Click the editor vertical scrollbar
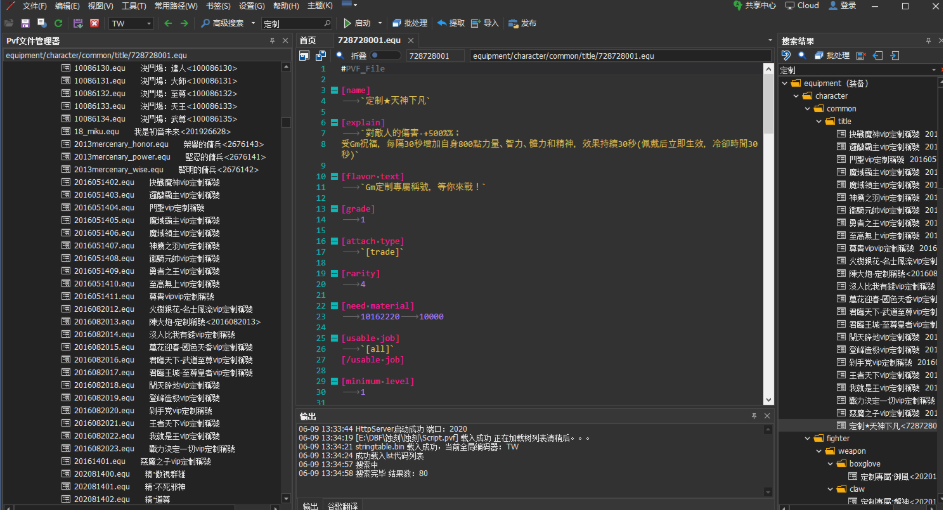 (x=769, y=234)
